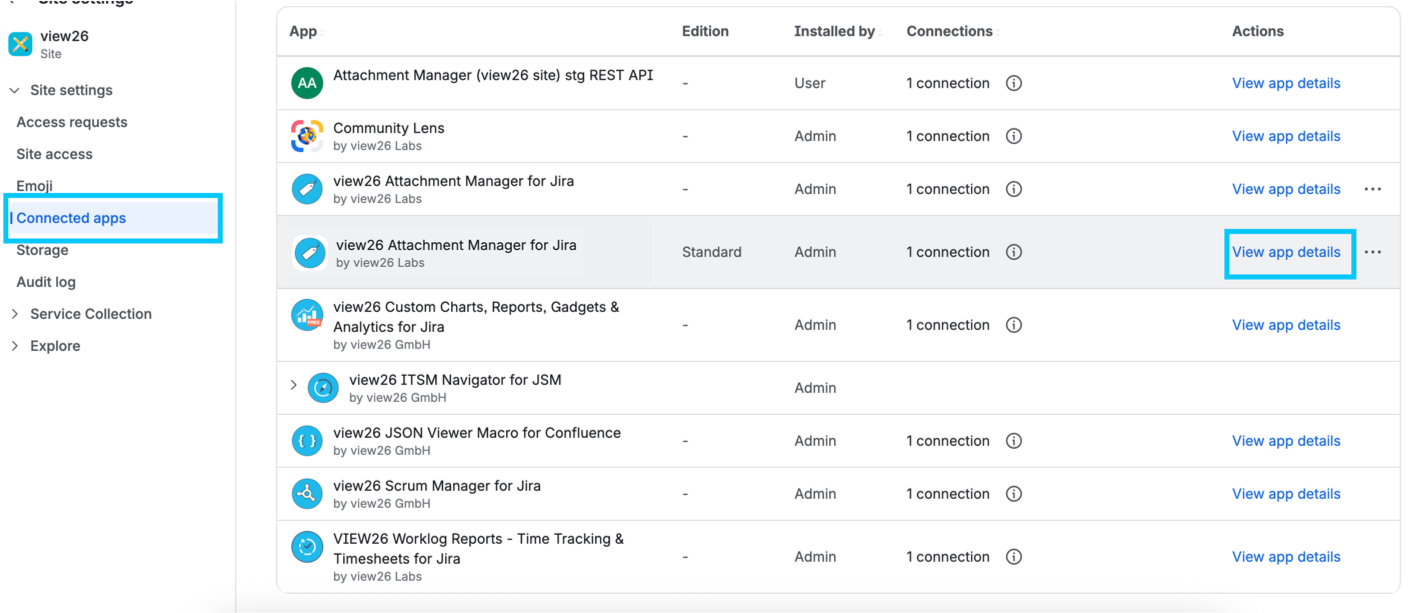
Task: Open Access requests in sidebar
Action: pos(72,122)
